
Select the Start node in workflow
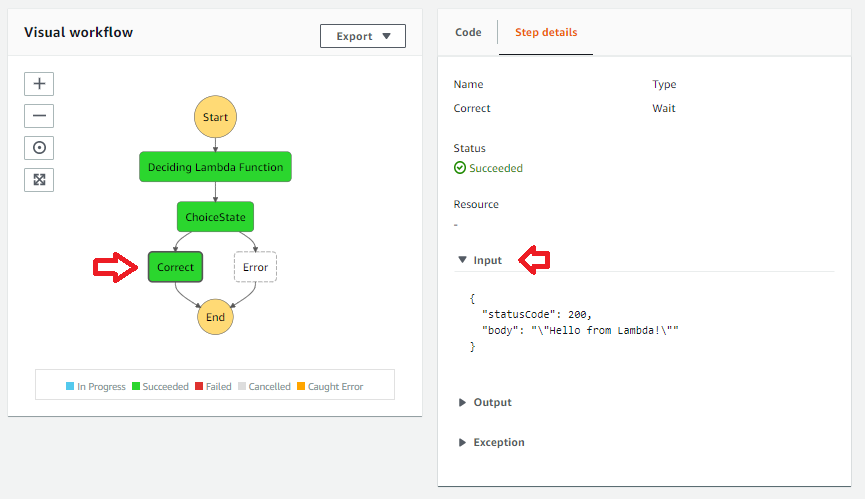click(215, 117)
